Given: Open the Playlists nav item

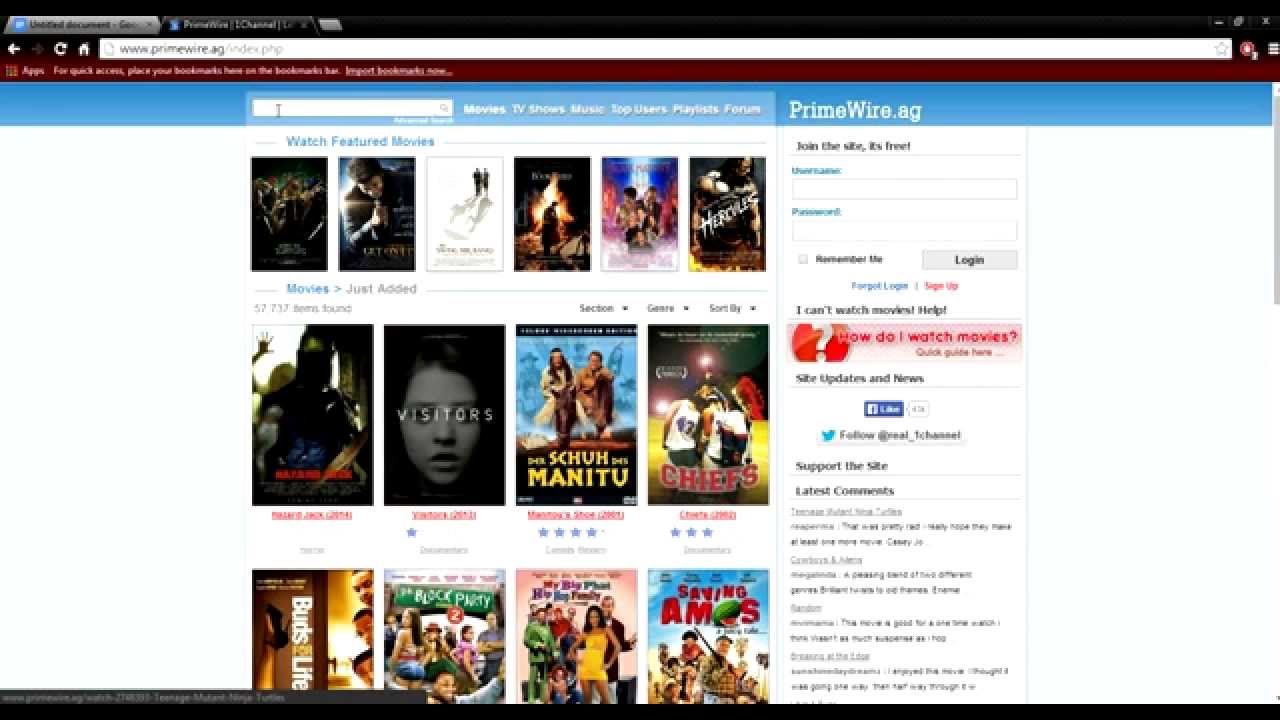Looking at the screenshot, I should (695, 109).
